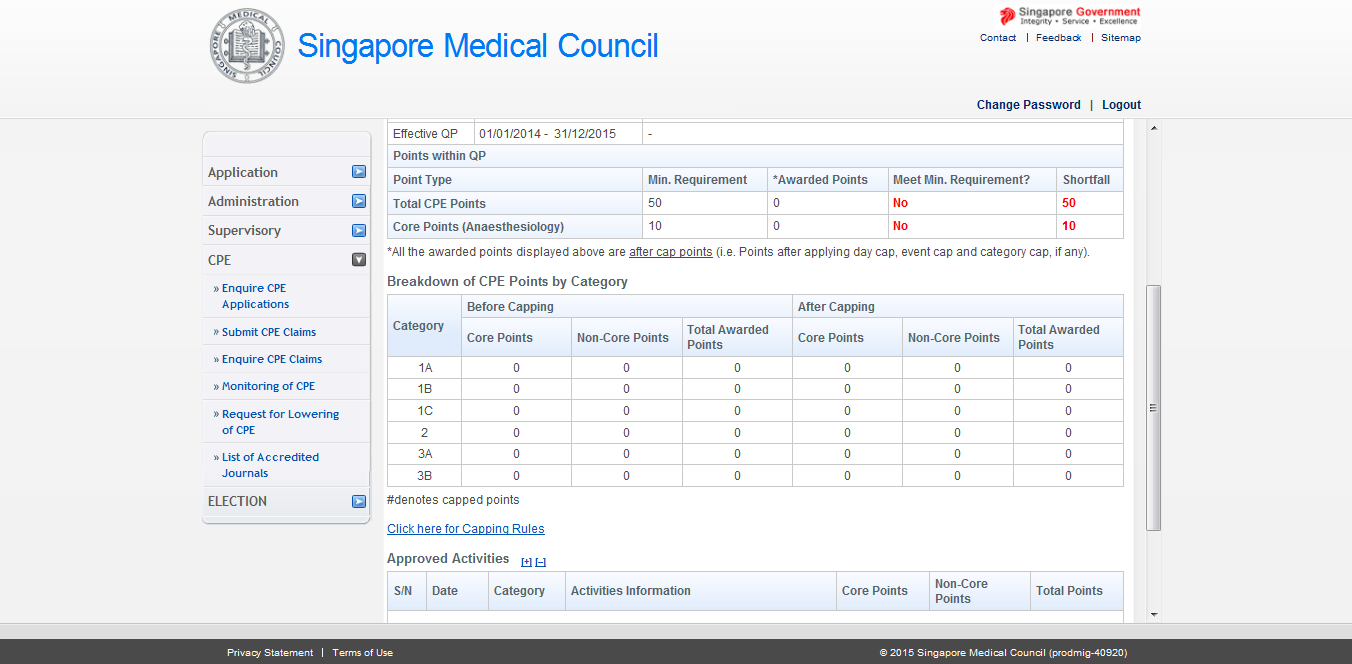Click the Logout link

1121,105
